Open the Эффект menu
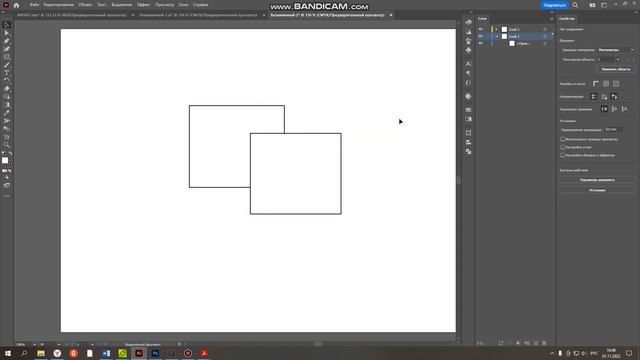Viewport: 640px width, 360px height. pos(144,5)
